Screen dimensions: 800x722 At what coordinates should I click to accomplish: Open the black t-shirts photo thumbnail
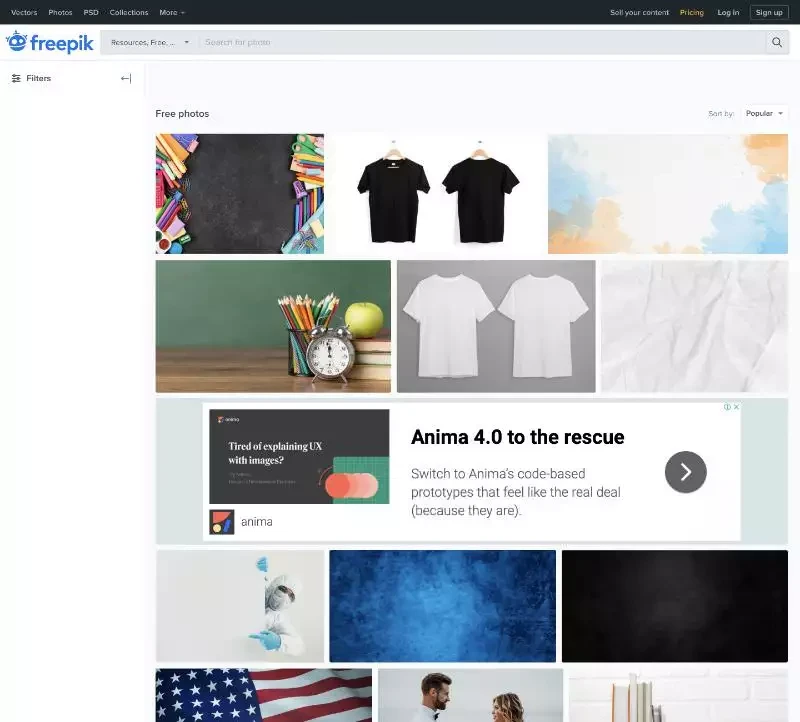[436, 194]
